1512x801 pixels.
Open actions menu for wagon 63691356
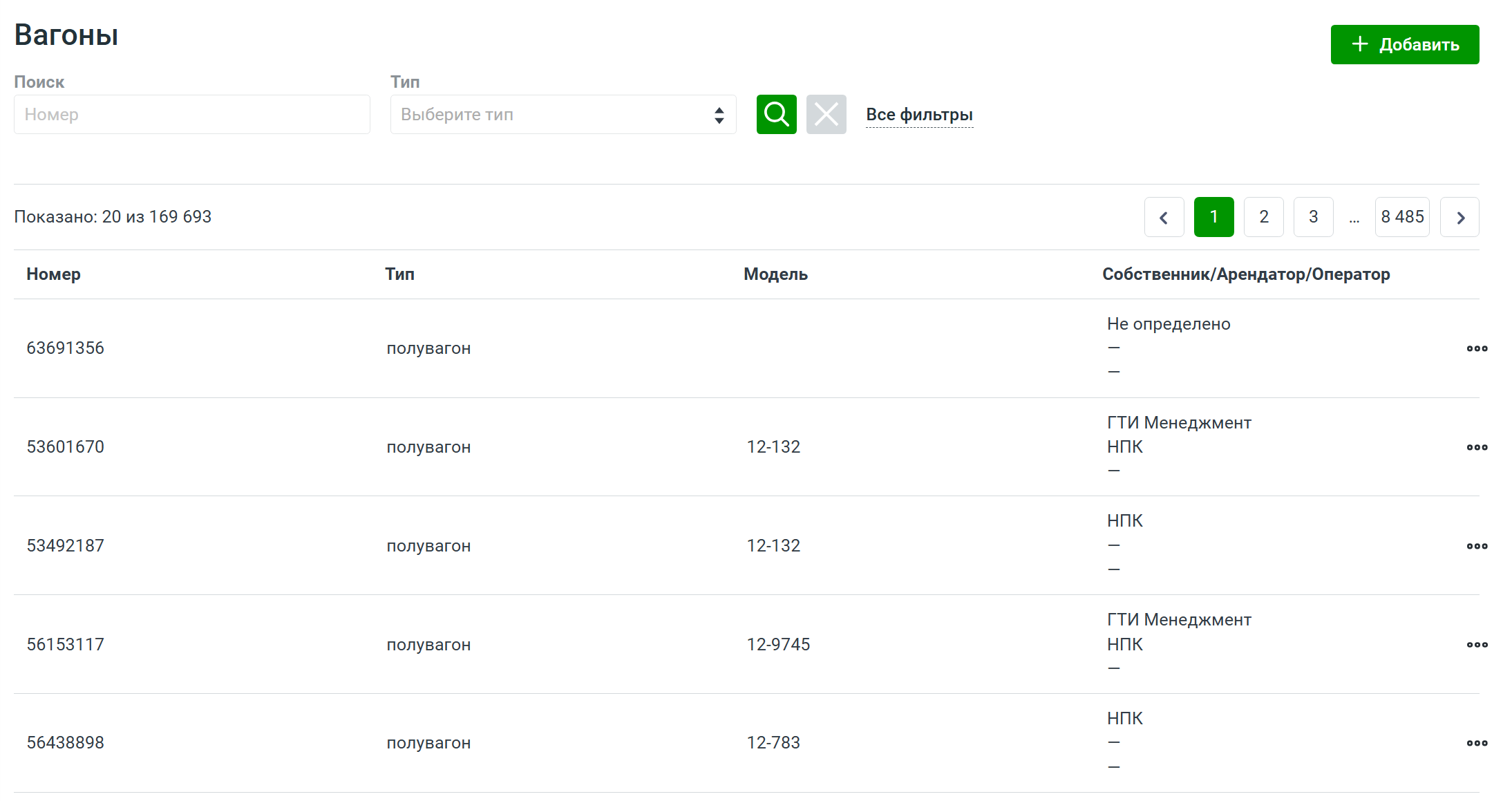pos(1477,348)
